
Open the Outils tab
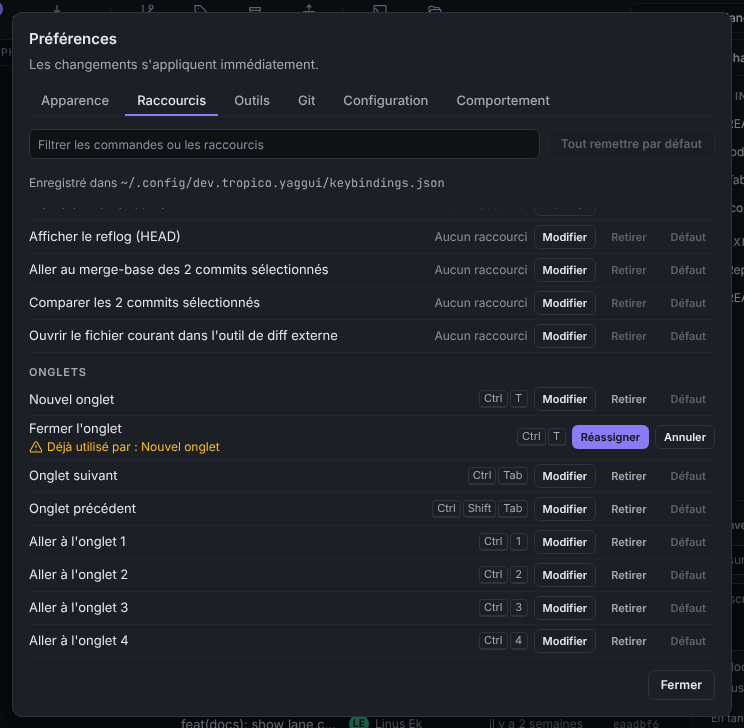[252, 101]
